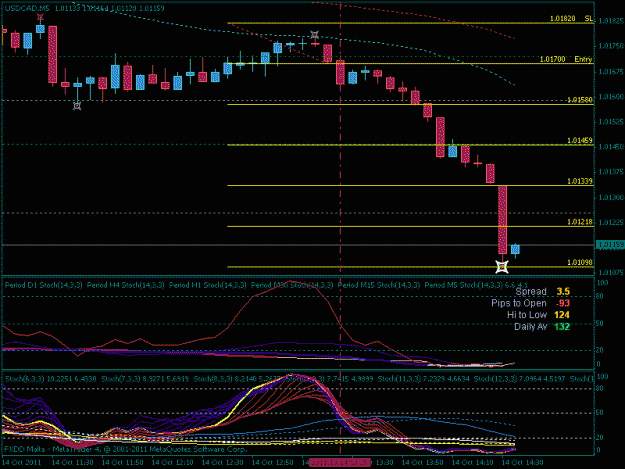Select the Period H4 Stoch(14,3,3) label

tap(126, 285)
